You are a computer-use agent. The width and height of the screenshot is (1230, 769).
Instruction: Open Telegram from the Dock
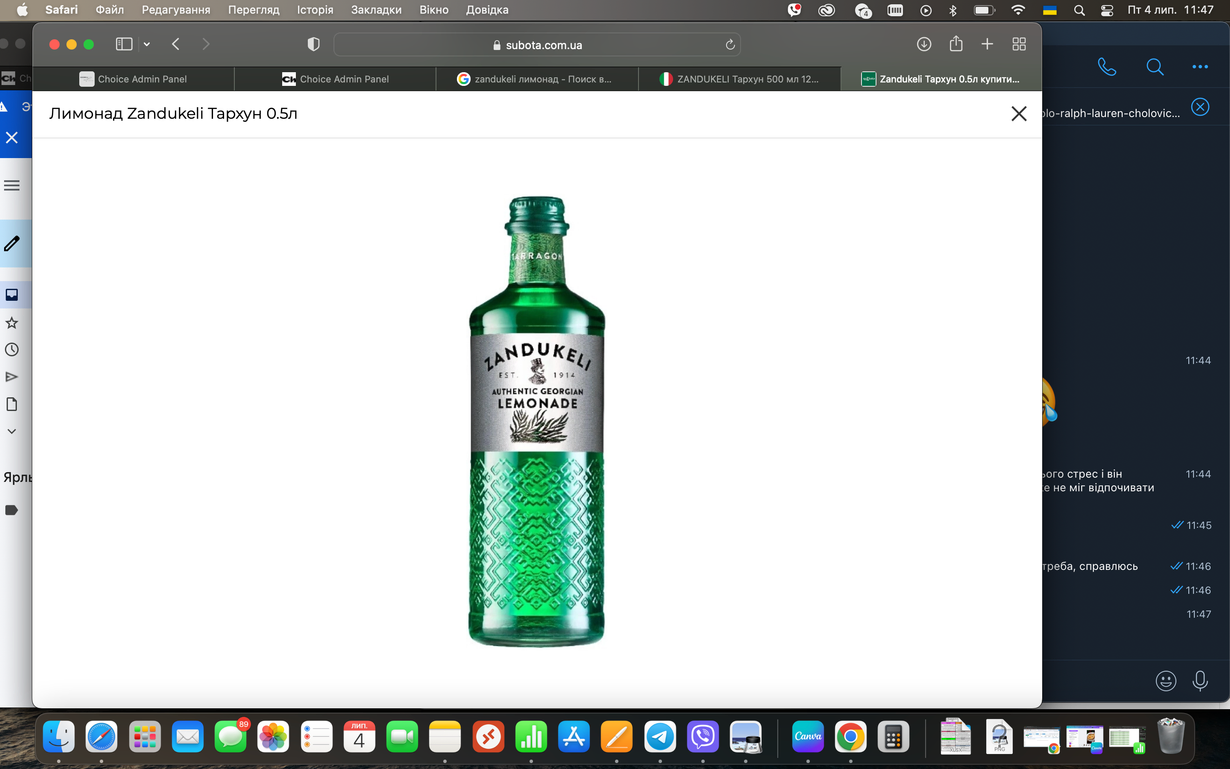pyautogui.click(x=660, y=737)
